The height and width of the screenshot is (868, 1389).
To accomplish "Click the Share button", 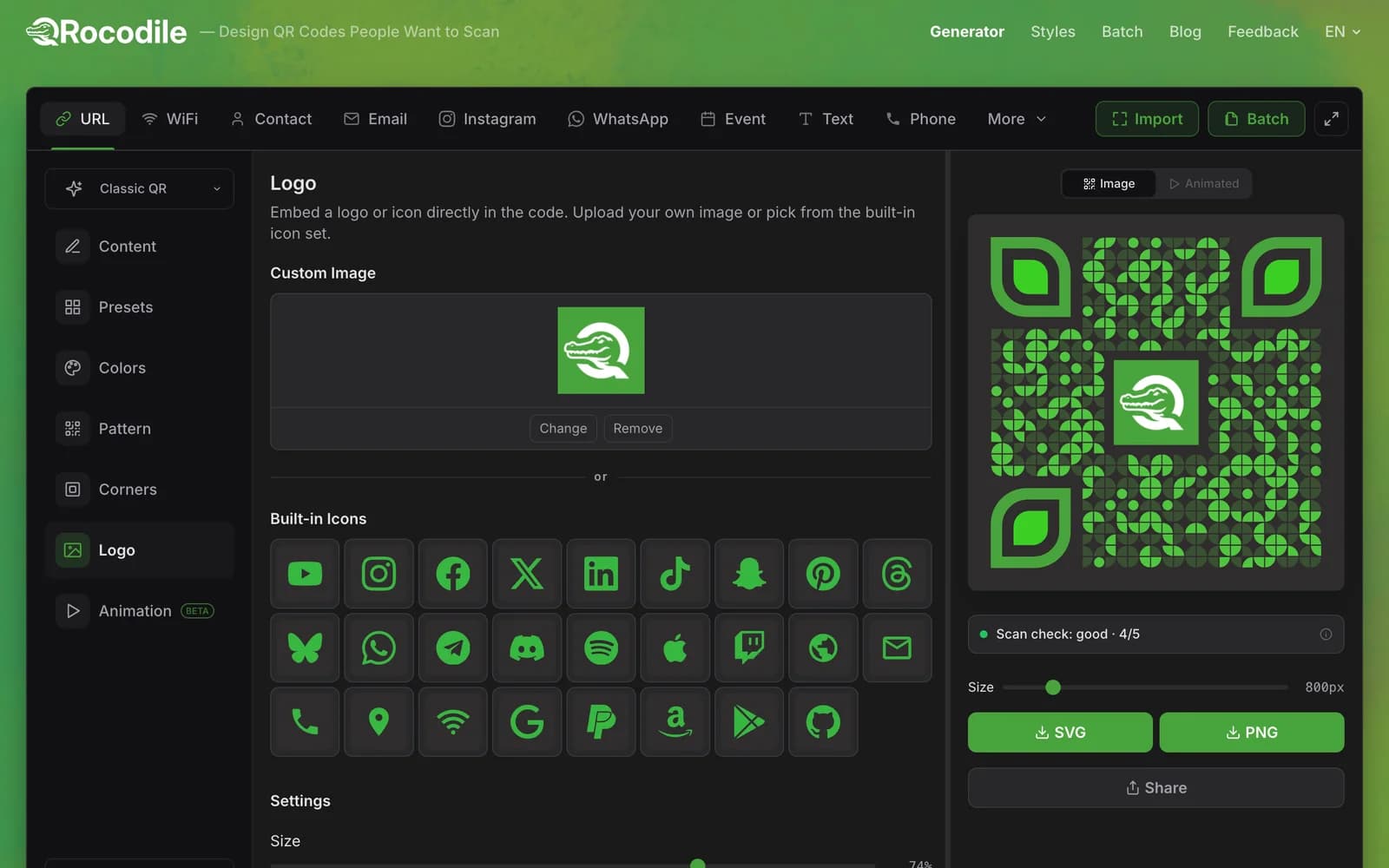I will pos(1156,788).
